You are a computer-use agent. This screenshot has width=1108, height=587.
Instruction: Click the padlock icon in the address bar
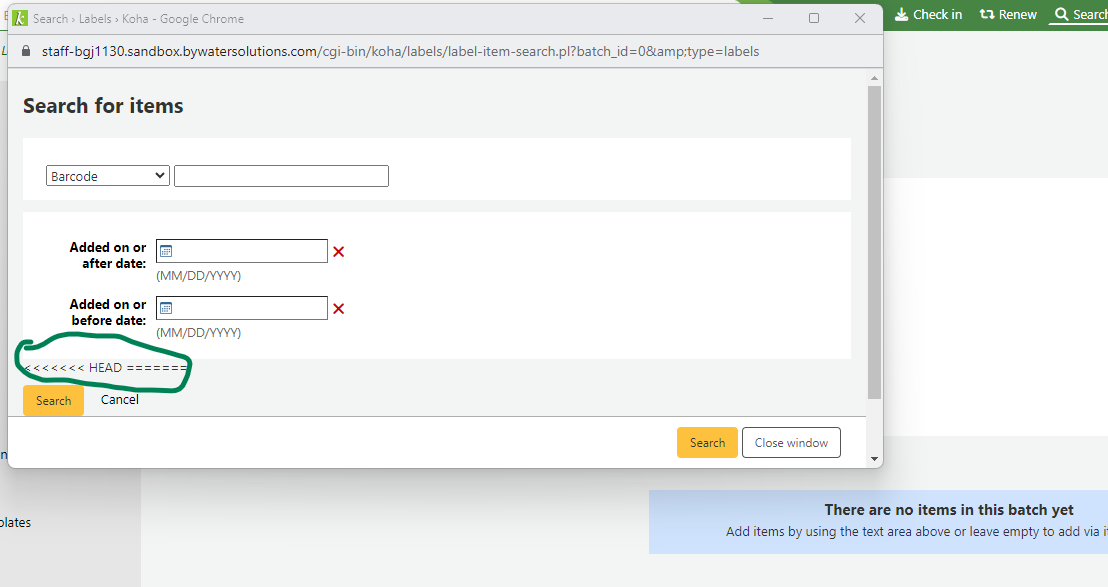pyautogui.click(x=26, y=51)
